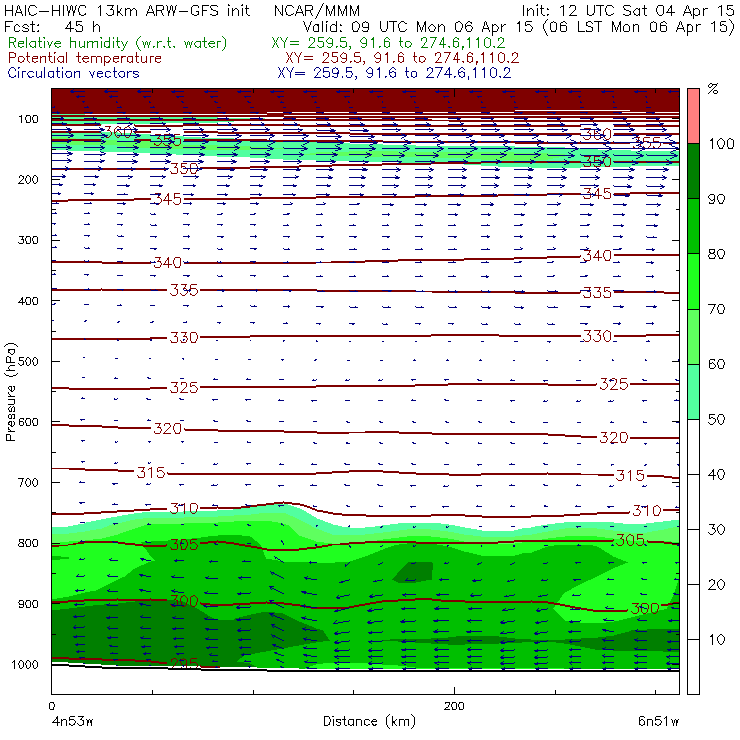Select the 60–70% light green colorbar segment

pyautogui.click(x=693, y=336)
